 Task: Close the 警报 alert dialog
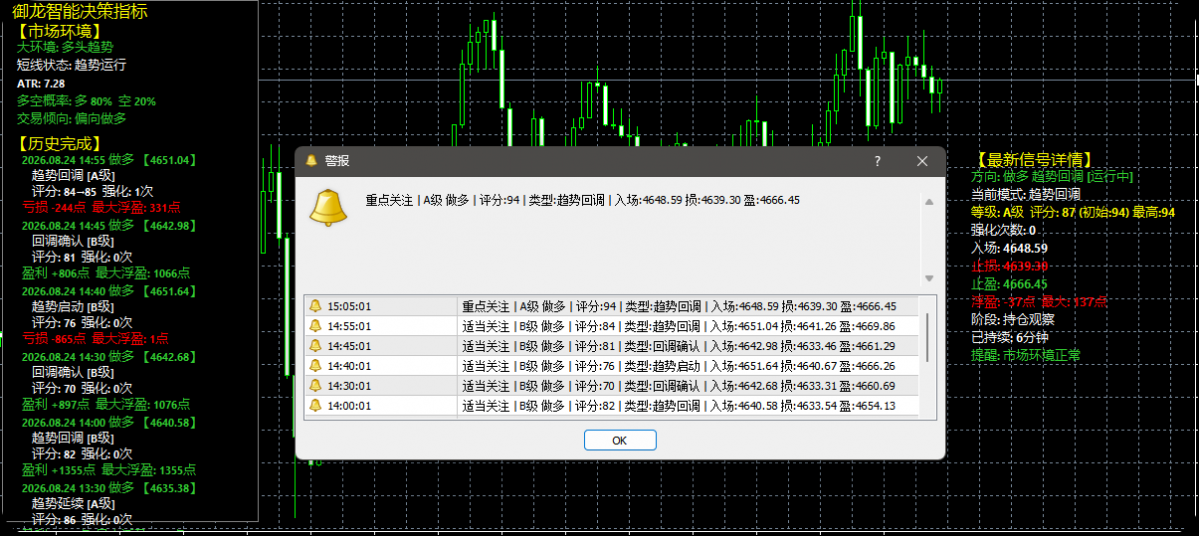point(922,161)
